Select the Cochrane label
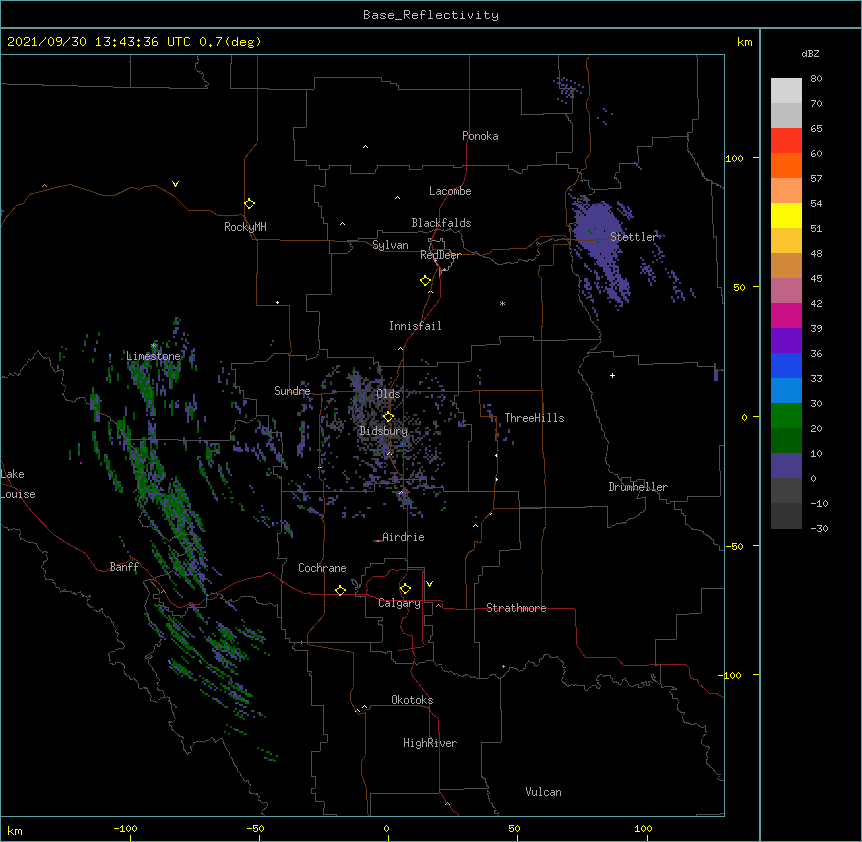The width and height of the screenshot is (862, 842). click(x=322, y=568)
